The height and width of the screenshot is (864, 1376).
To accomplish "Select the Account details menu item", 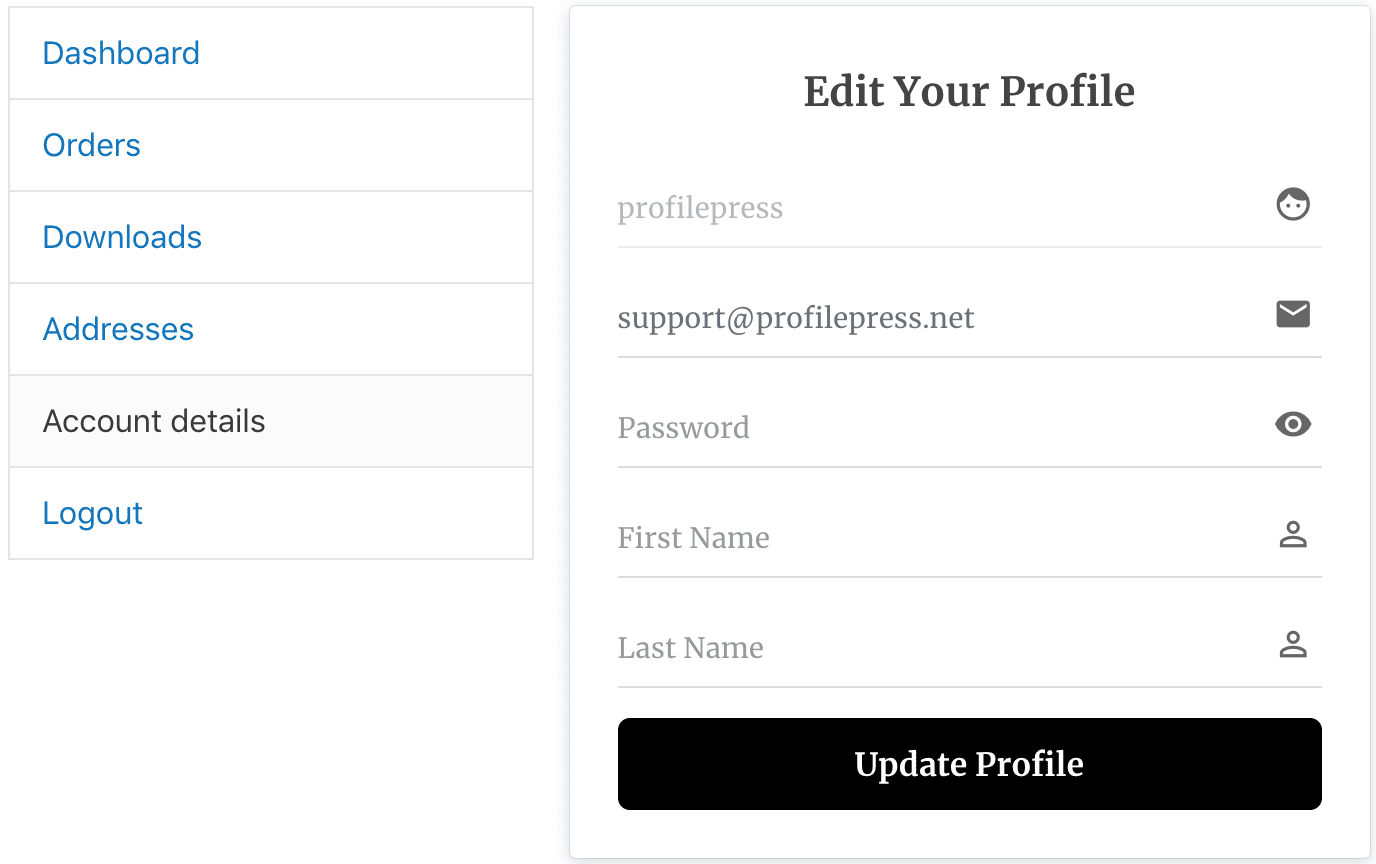I will (x=271, y=421).
